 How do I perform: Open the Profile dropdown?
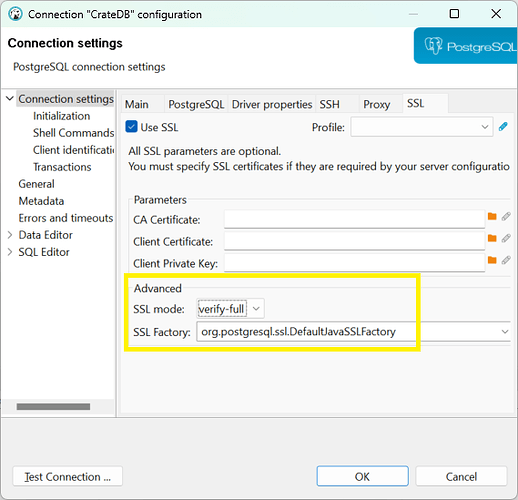click(422, 127)
